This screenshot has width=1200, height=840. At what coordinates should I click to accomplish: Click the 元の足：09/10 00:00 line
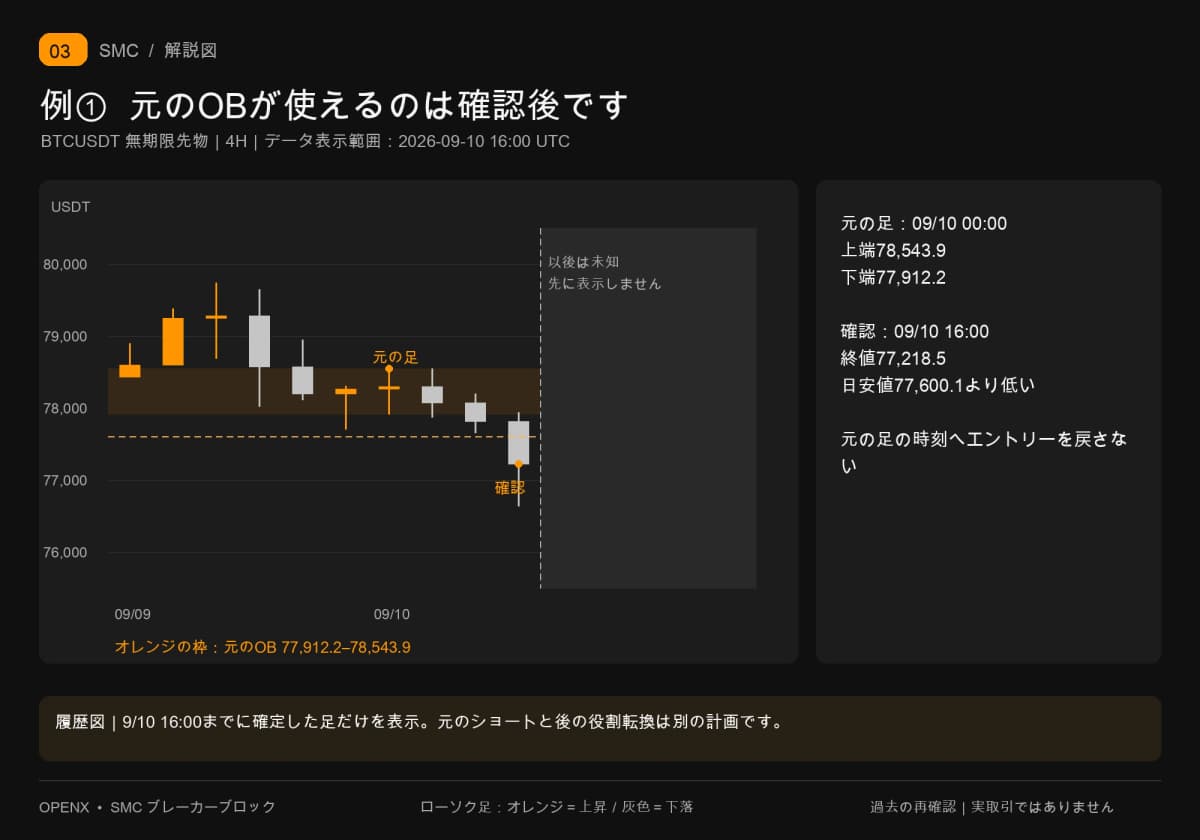[924, 224]
